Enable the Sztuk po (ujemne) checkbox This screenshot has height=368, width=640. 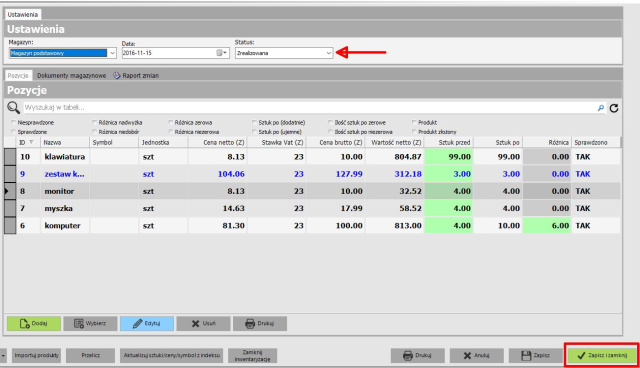click(255, 132)
